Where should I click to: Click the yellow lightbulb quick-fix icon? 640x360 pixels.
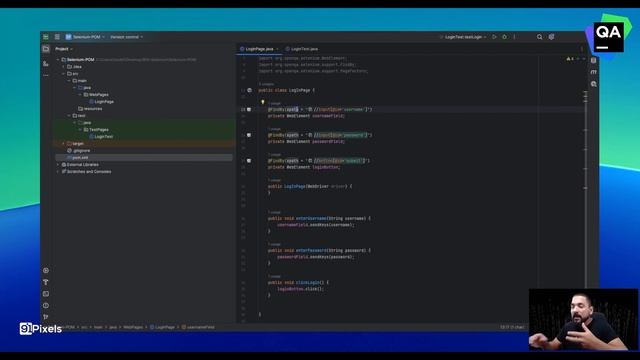[x=262, y=102]
